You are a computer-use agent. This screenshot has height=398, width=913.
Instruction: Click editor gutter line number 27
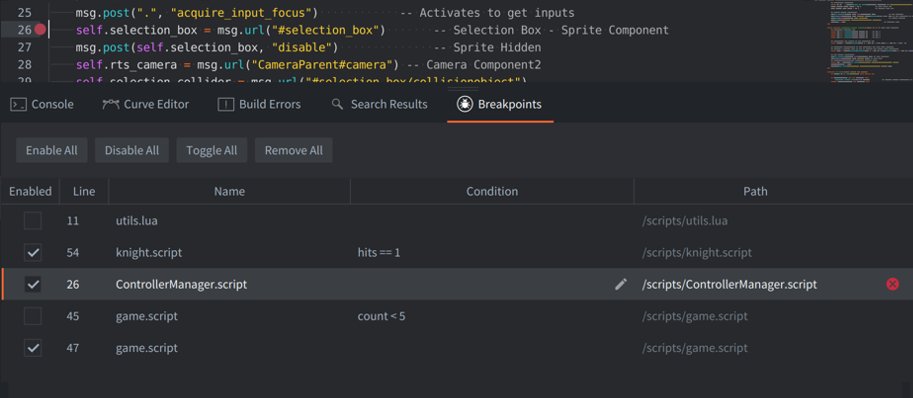(25, 47)
